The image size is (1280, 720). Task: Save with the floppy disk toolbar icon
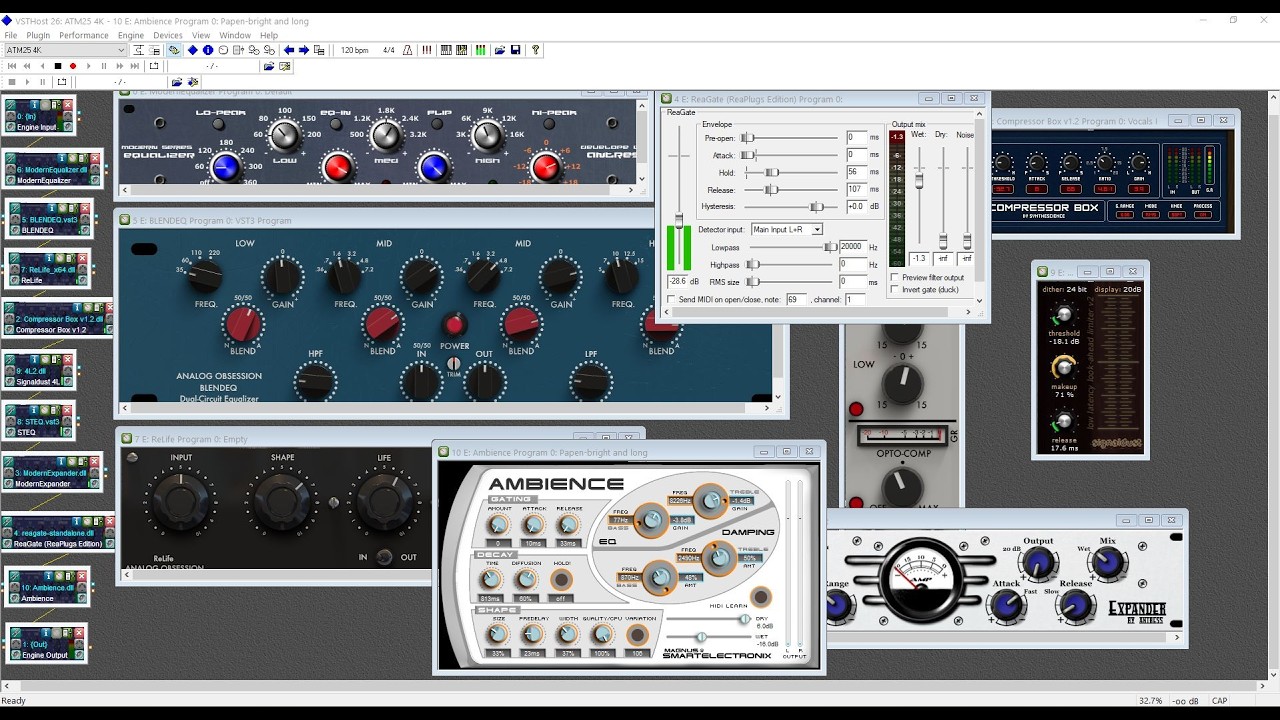[515, 50]
